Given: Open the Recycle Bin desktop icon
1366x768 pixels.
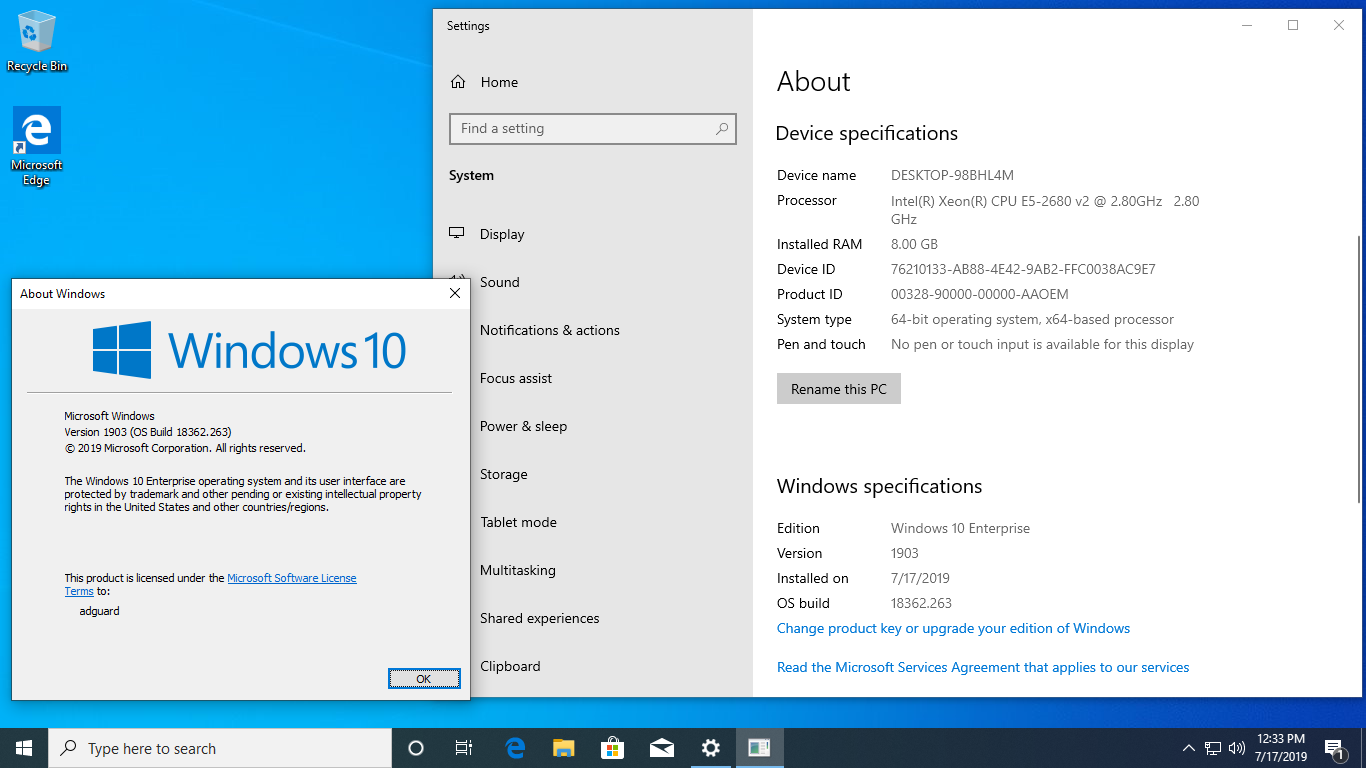Looking at the screenshot, I should [37, 42].
